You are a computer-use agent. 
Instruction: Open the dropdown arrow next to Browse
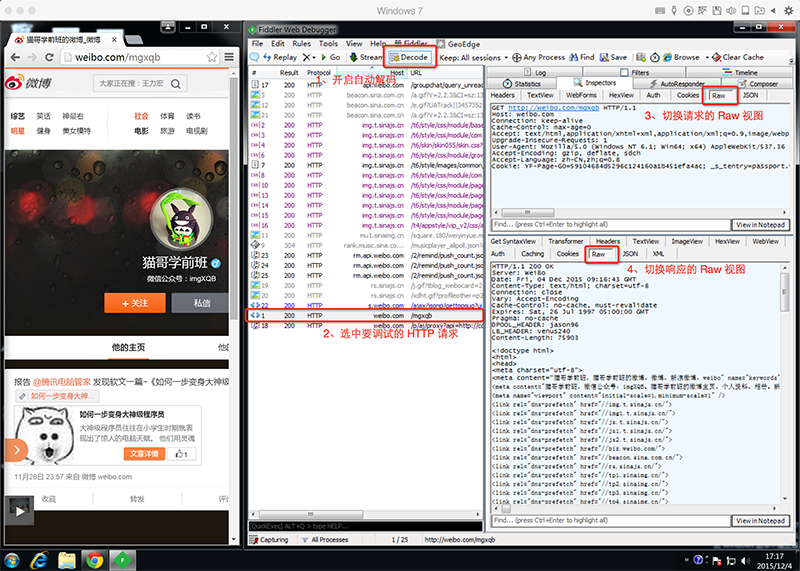(x=707, y=57)
